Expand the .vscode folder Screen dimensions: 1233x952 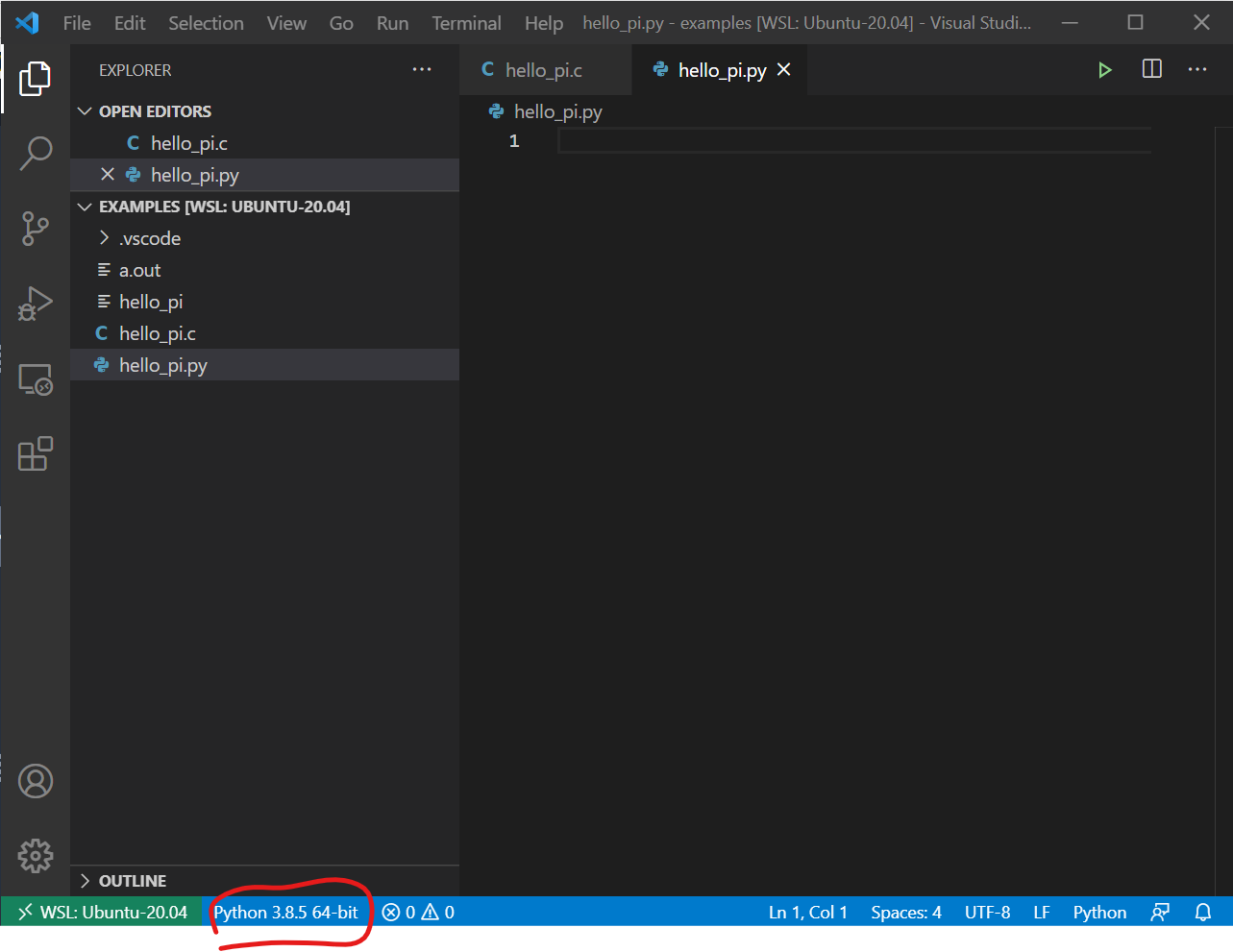coord(264,238)
